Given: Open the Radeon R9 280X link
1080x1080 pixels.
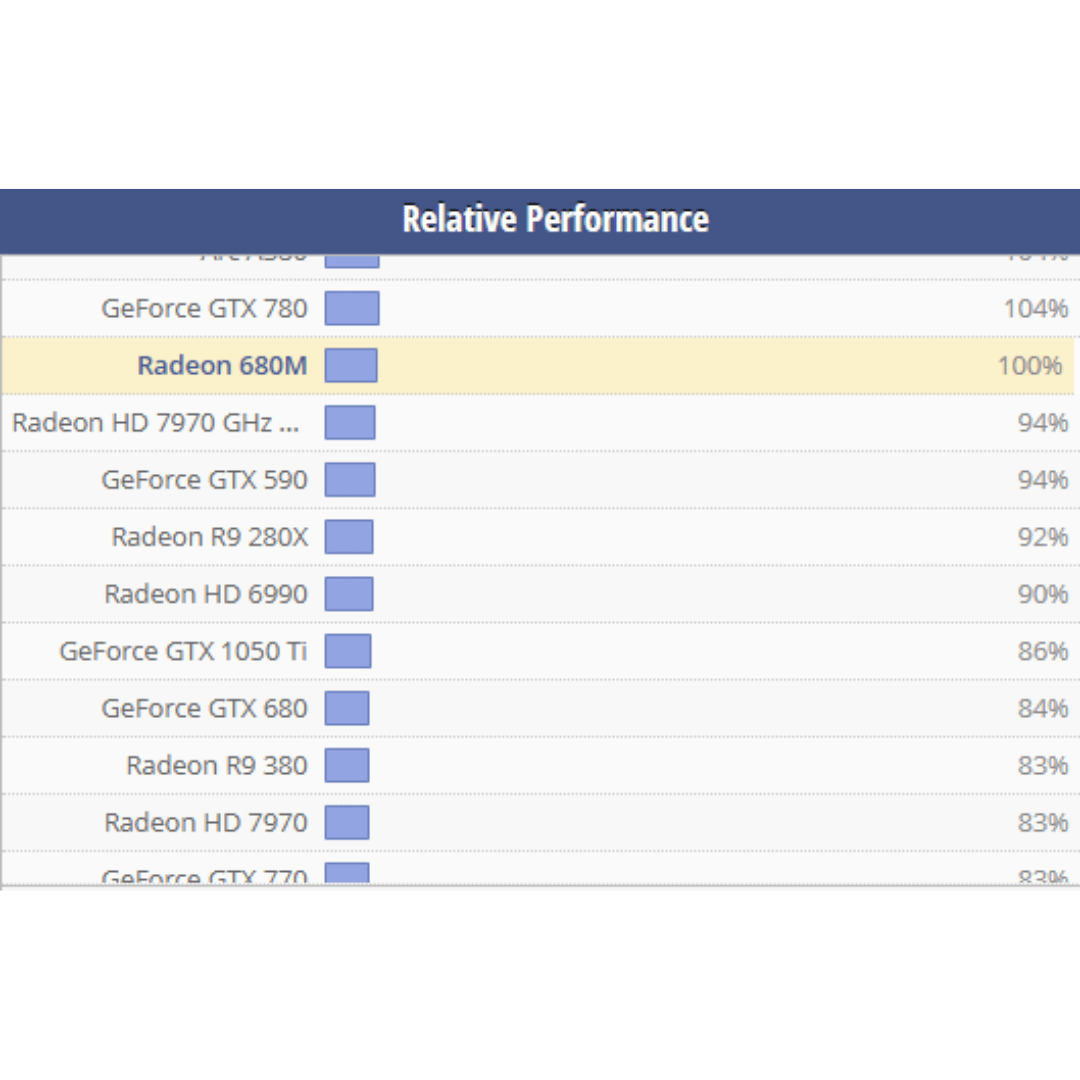Looking at the screenshot, I should [x=209, y=537].
